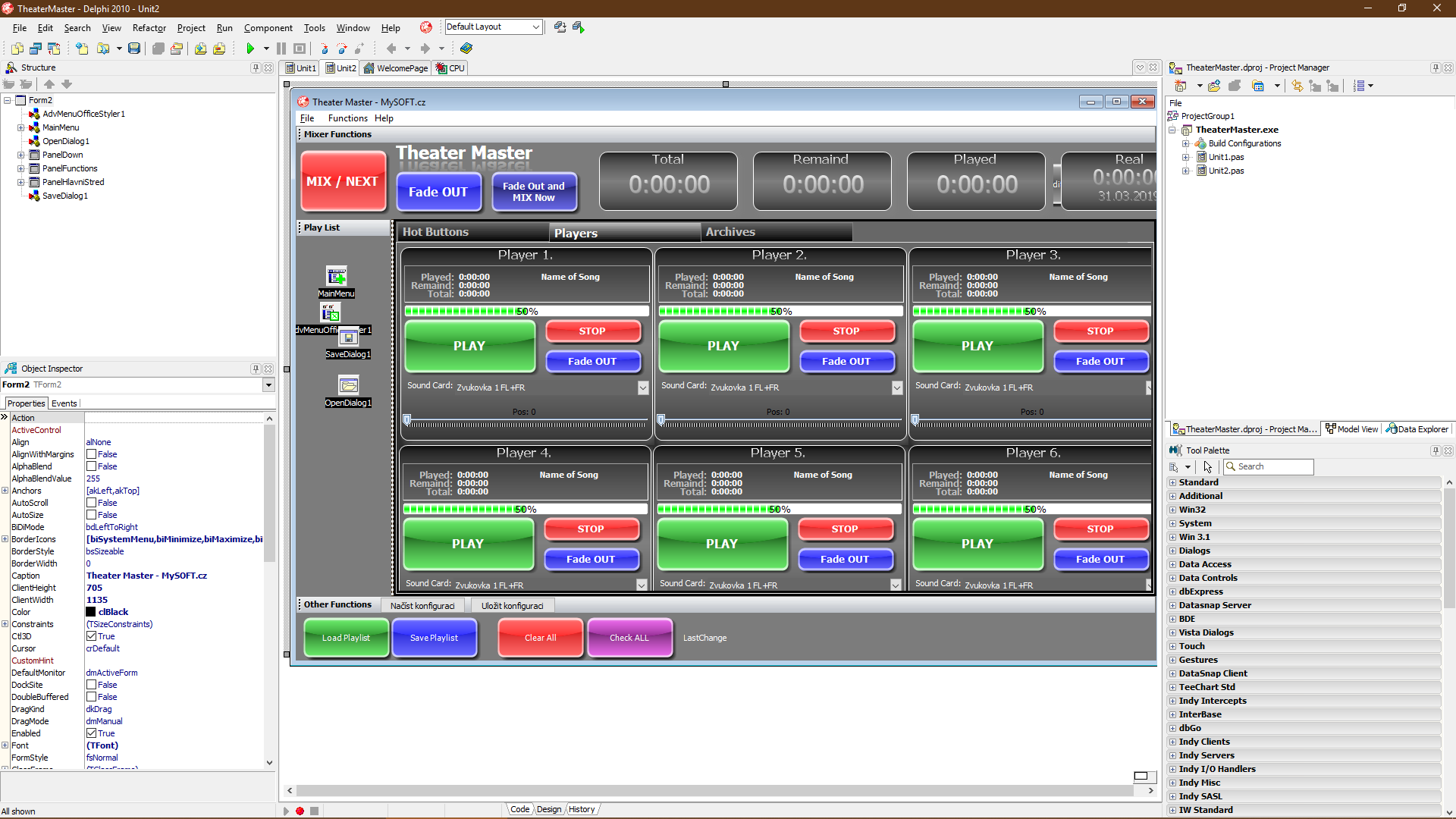Click the Set Debug Desktop icon
Viewport: 1456px width, 819px height.
coord(579,27)
